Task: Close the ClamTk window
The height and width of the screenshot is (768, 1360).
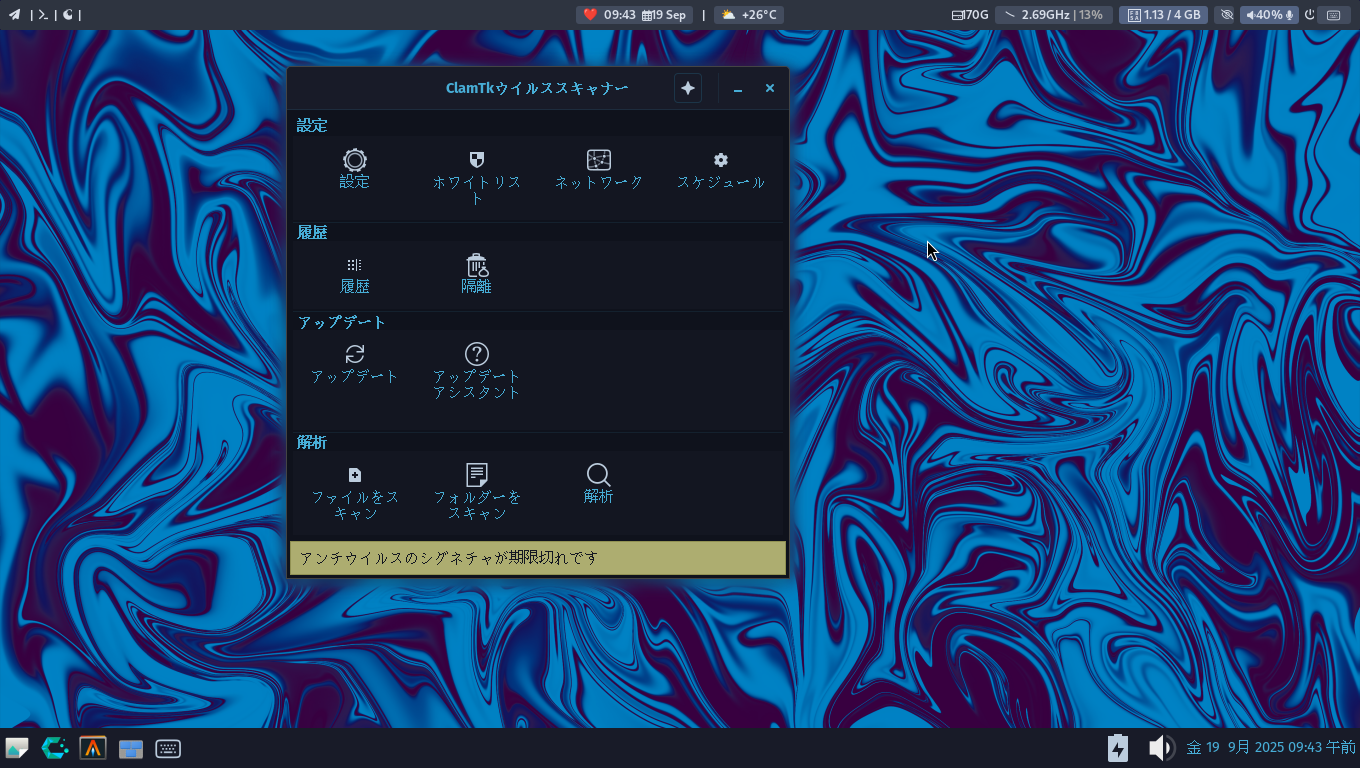Action: click(x=770, y=88)
